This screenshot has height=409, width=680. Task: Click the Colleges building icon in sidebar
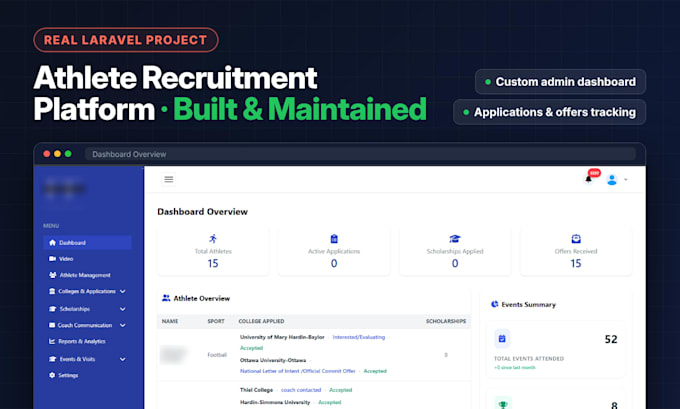coord(52,291)
